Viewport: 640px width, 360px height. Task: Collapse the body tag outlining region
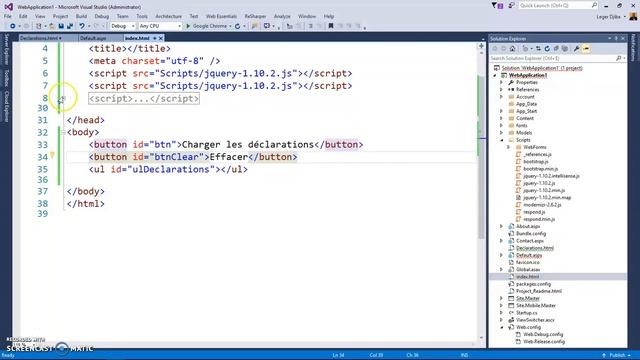[x=63, y=132]
